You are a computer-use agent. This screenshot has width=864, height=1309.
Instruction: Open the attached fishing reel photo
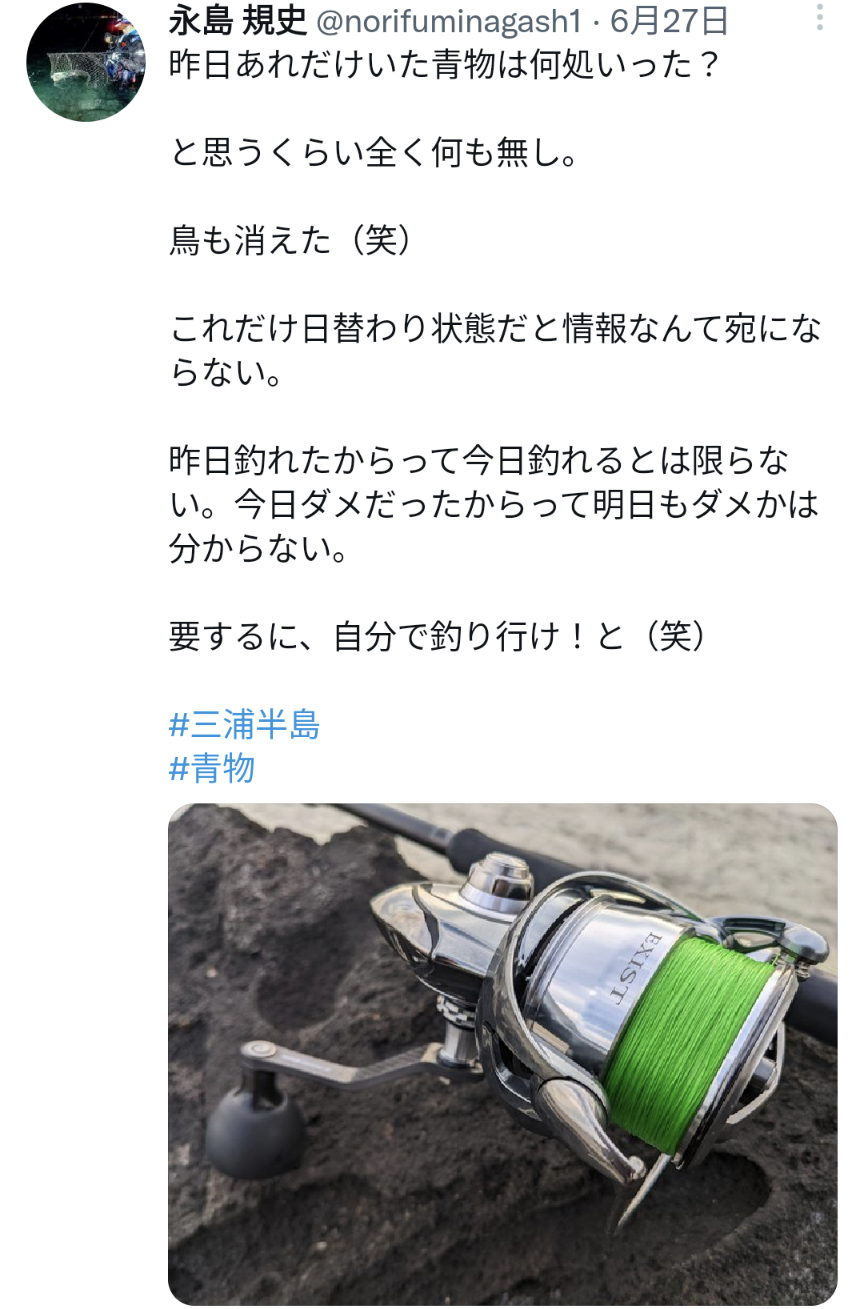502,1054
